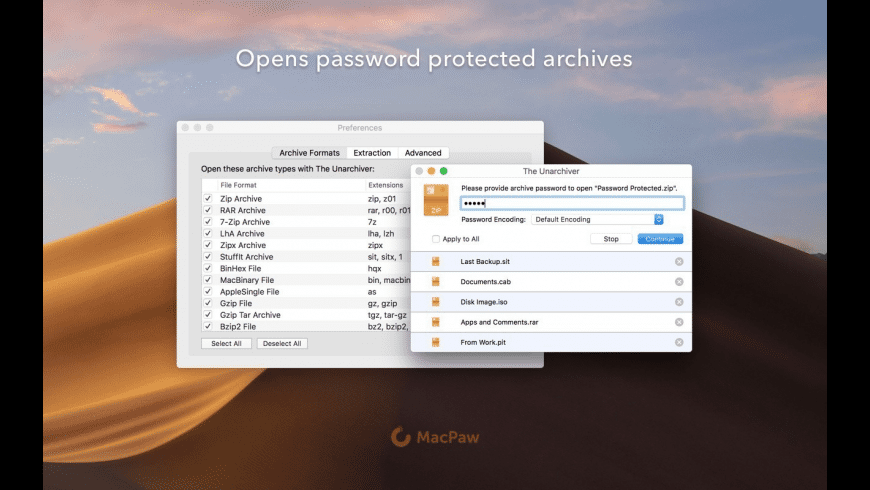
Task: Click the archive icon beside Last Backup.sit
Action: 436,261
